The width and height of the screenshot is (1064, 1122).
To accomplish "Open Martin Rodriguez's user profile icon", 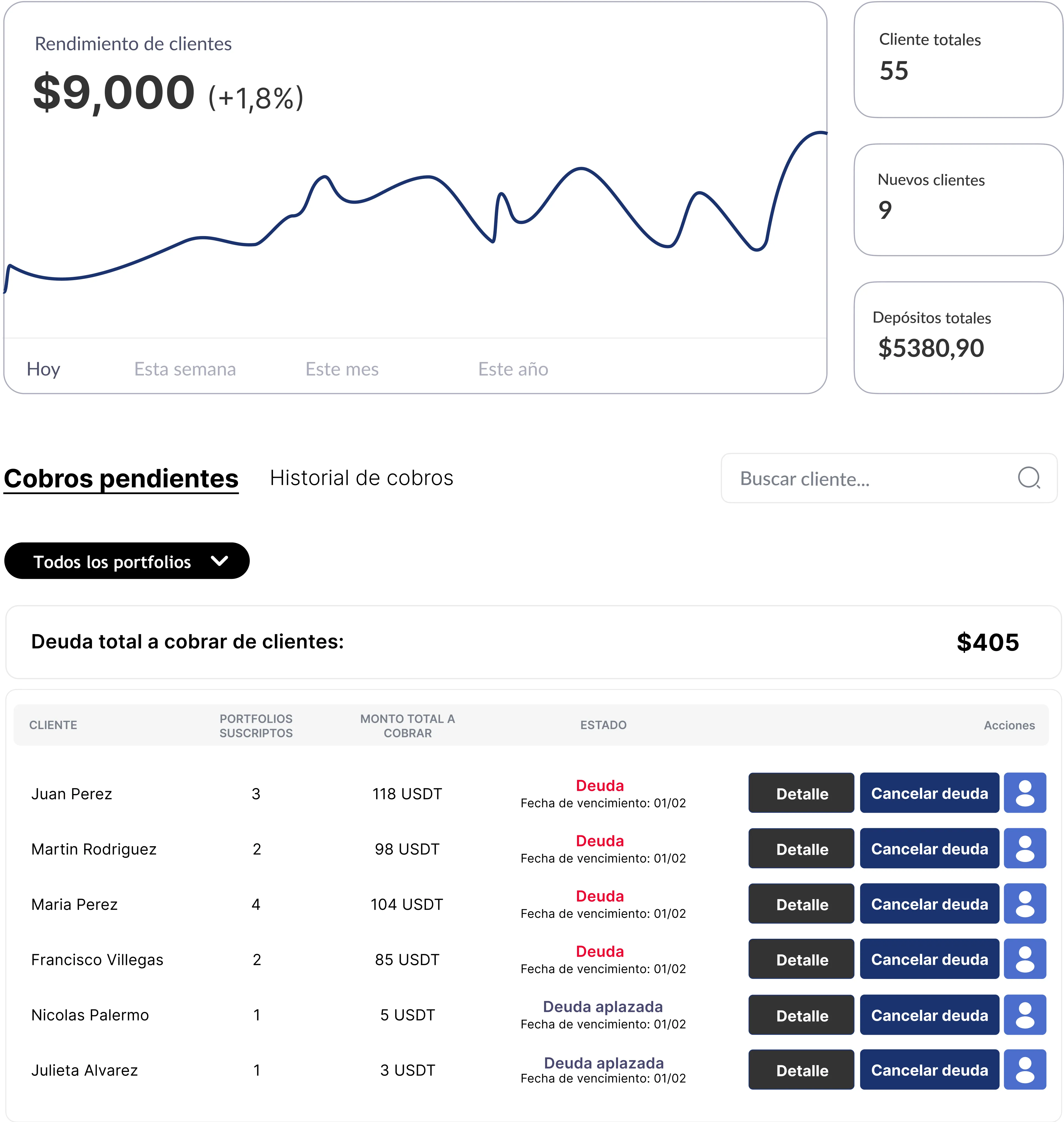I will click(1024, 849).
